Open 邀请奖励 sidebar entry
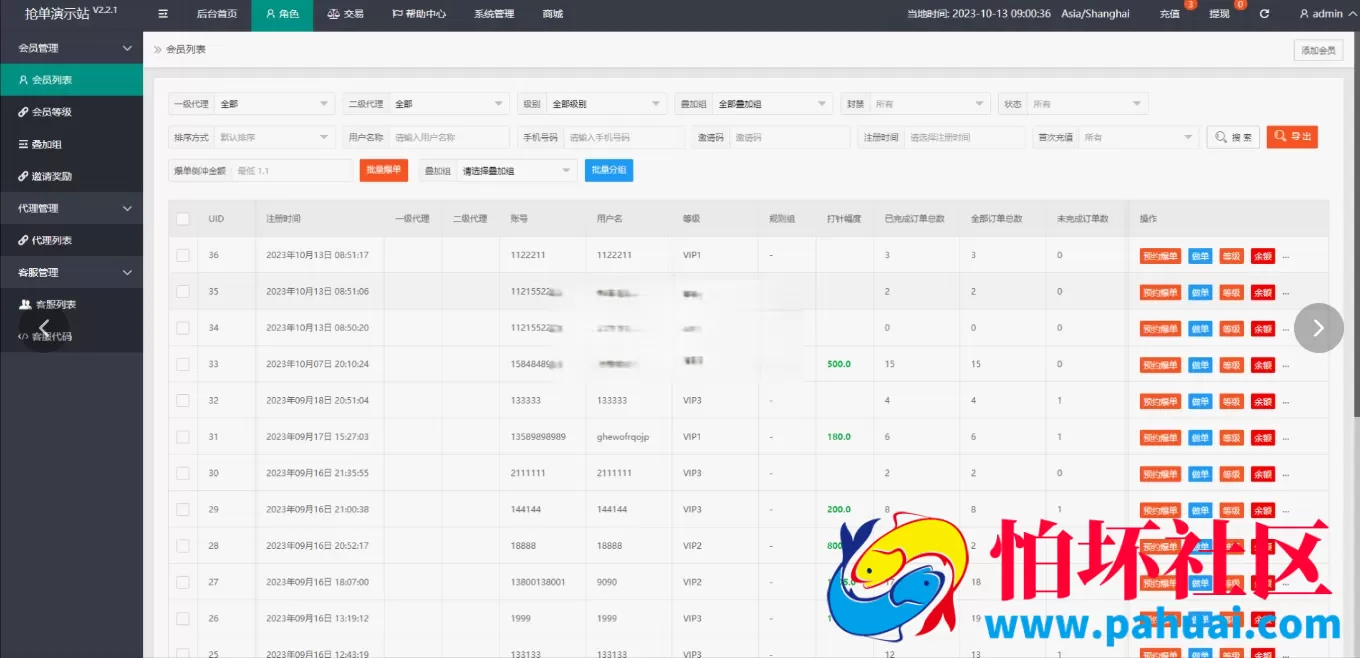Image resolution: width=1360 pixels, height=658 pixels. coord(51,176)
